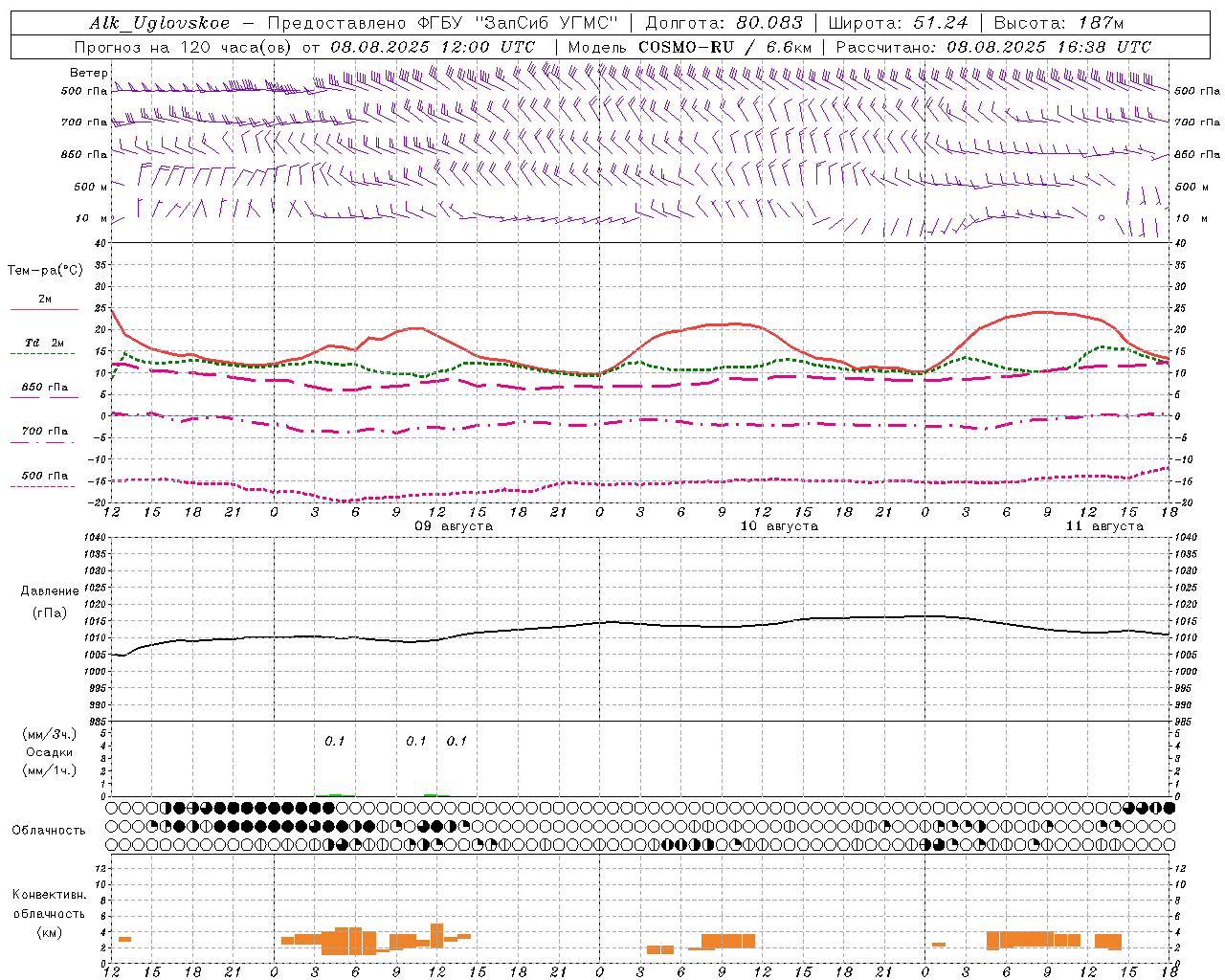
Task: Click the 1040 value on left pressure axis
Action: [93, 538]
